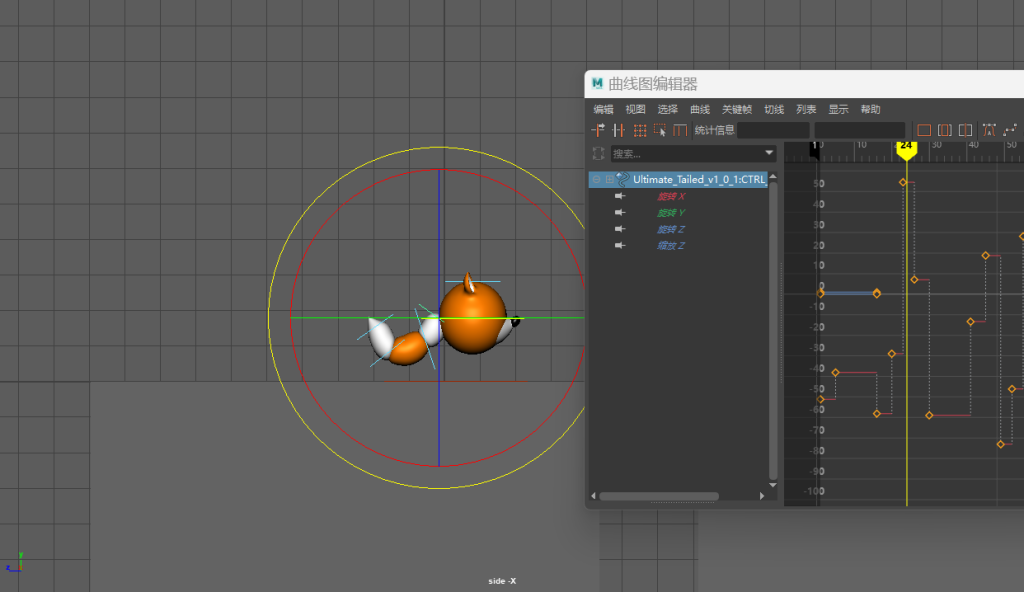Mute the 缩放 Z channel
Image resolution: width=1024 pixels, height=592 pixels.
[x=620, y=245]
